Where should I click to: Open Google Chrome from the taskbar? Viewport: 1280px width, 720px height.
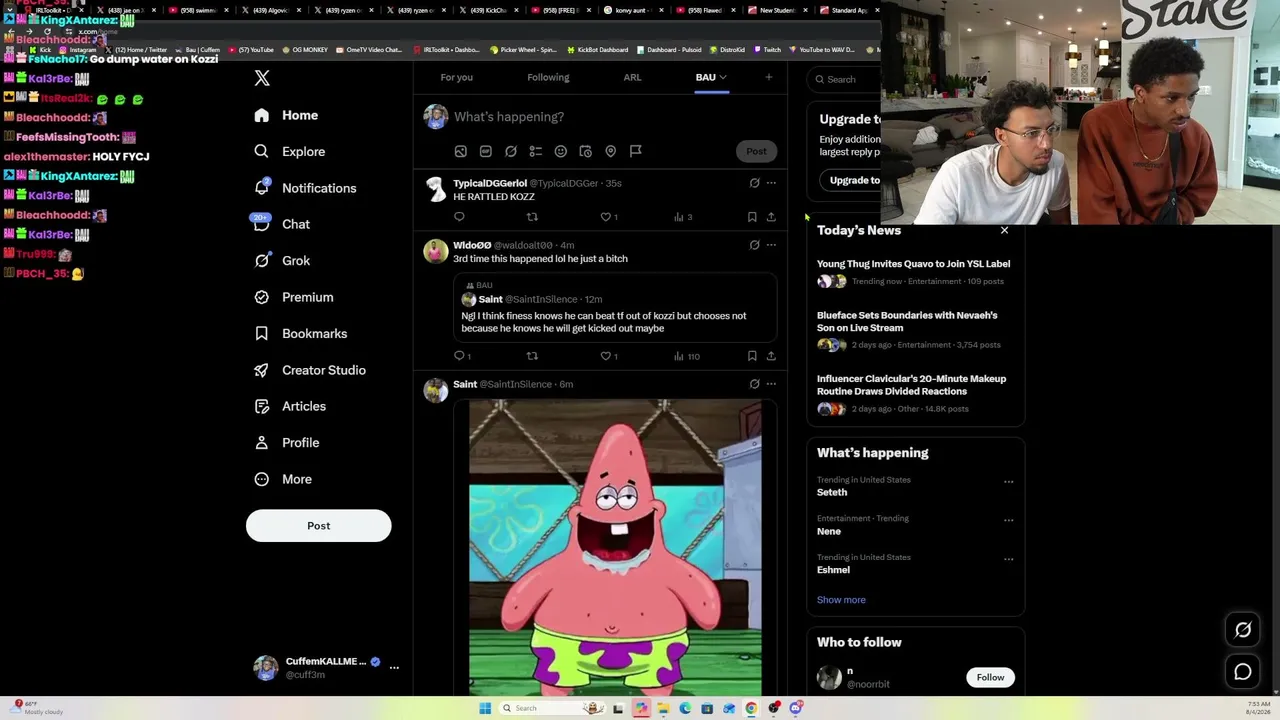[751, 708]
